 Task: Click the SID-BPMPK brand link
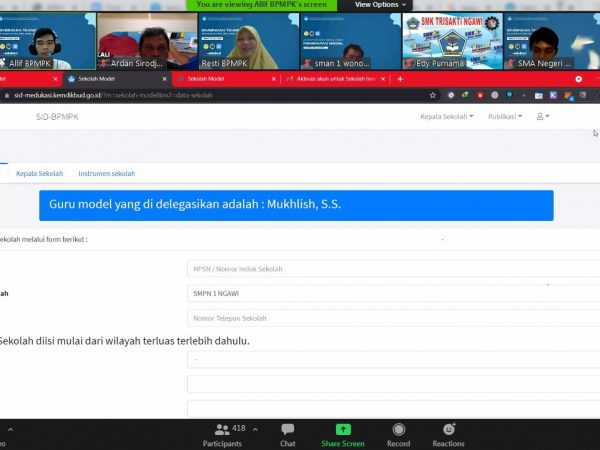pyautogui.click(x=57, y=117)
